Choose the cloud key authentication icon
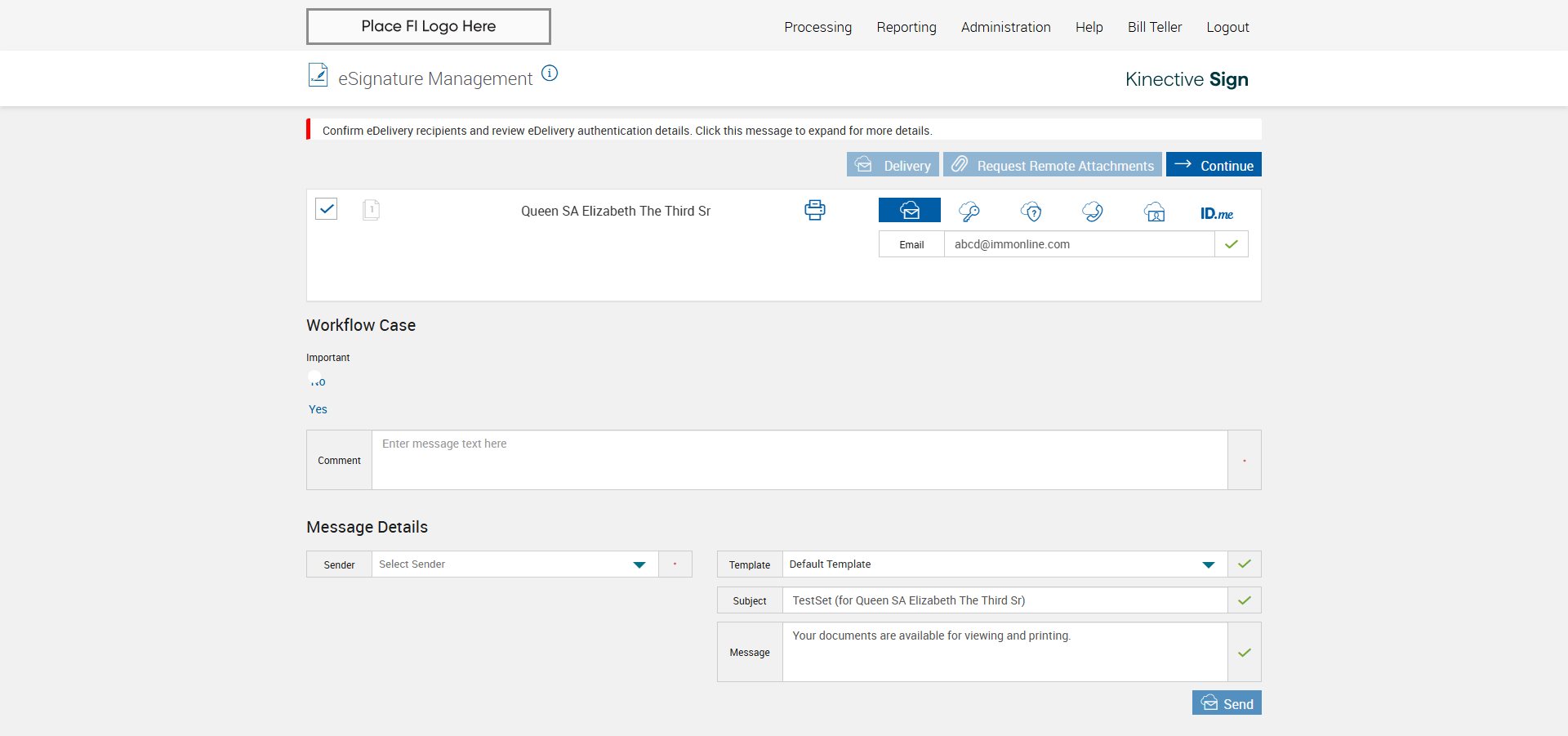 969,212
